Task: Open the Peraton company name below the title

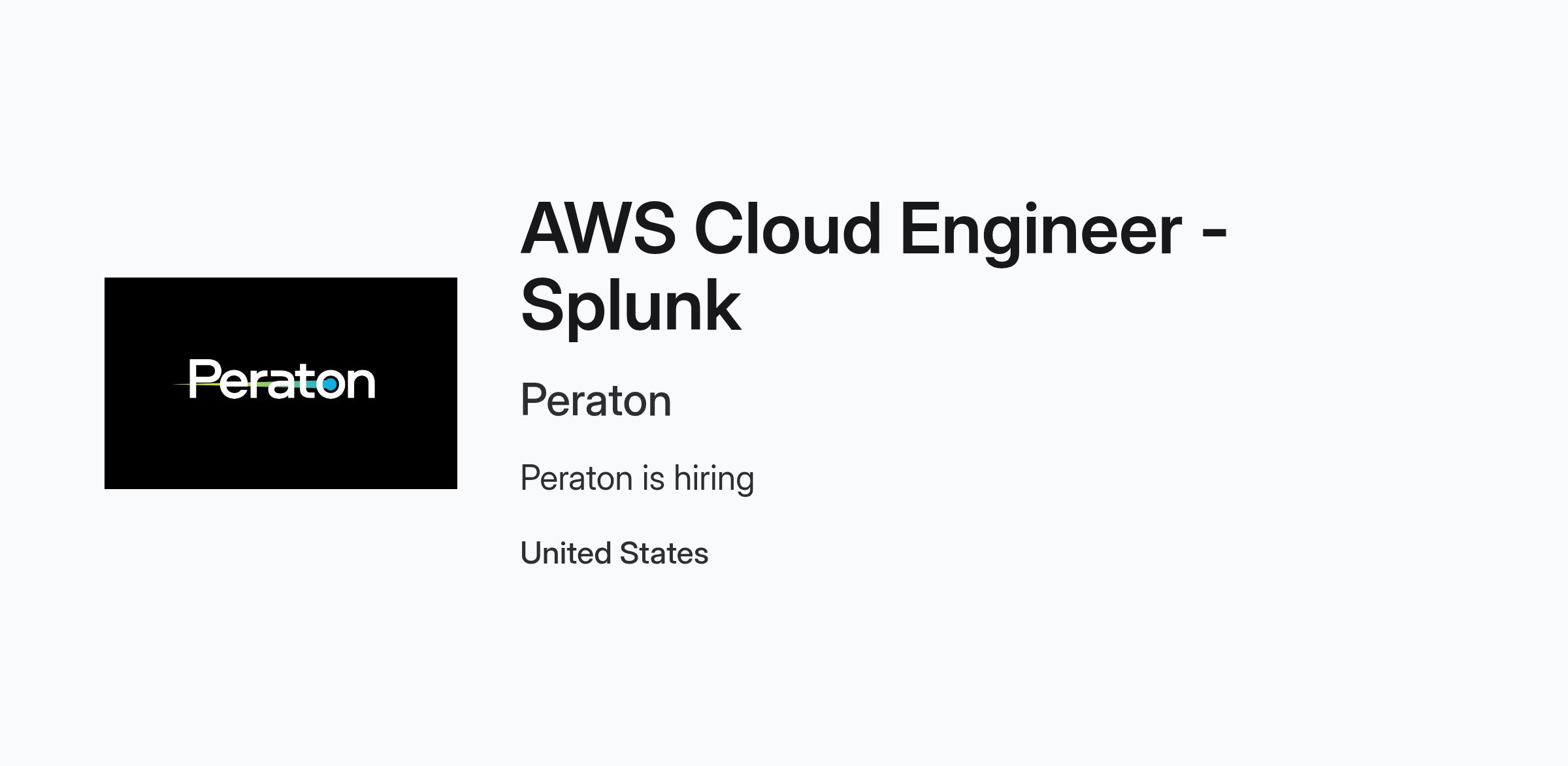Action: click(x=596, y=400)
